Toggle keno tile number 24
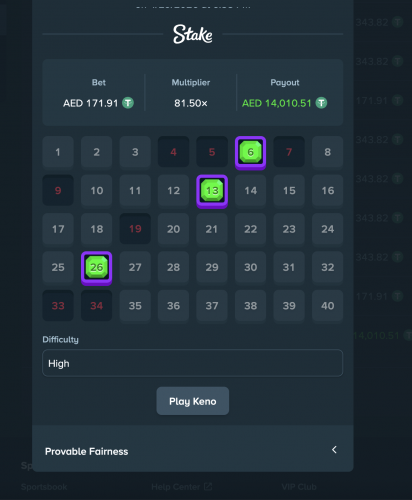The height and width of the screenshot is (500, 412). pos(328,229)
